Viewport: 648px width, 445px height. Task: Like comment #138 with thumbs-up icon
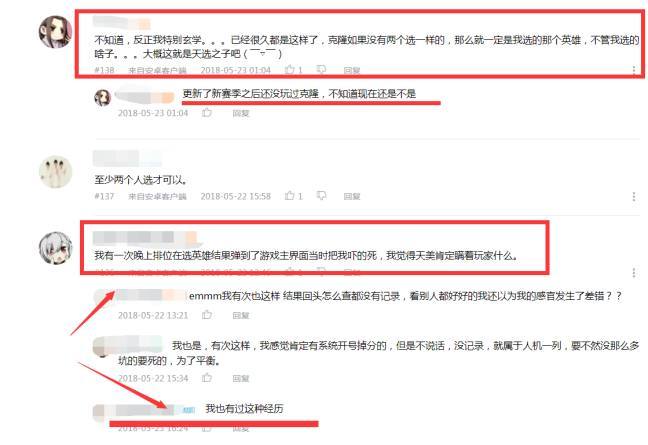point(290,69)
